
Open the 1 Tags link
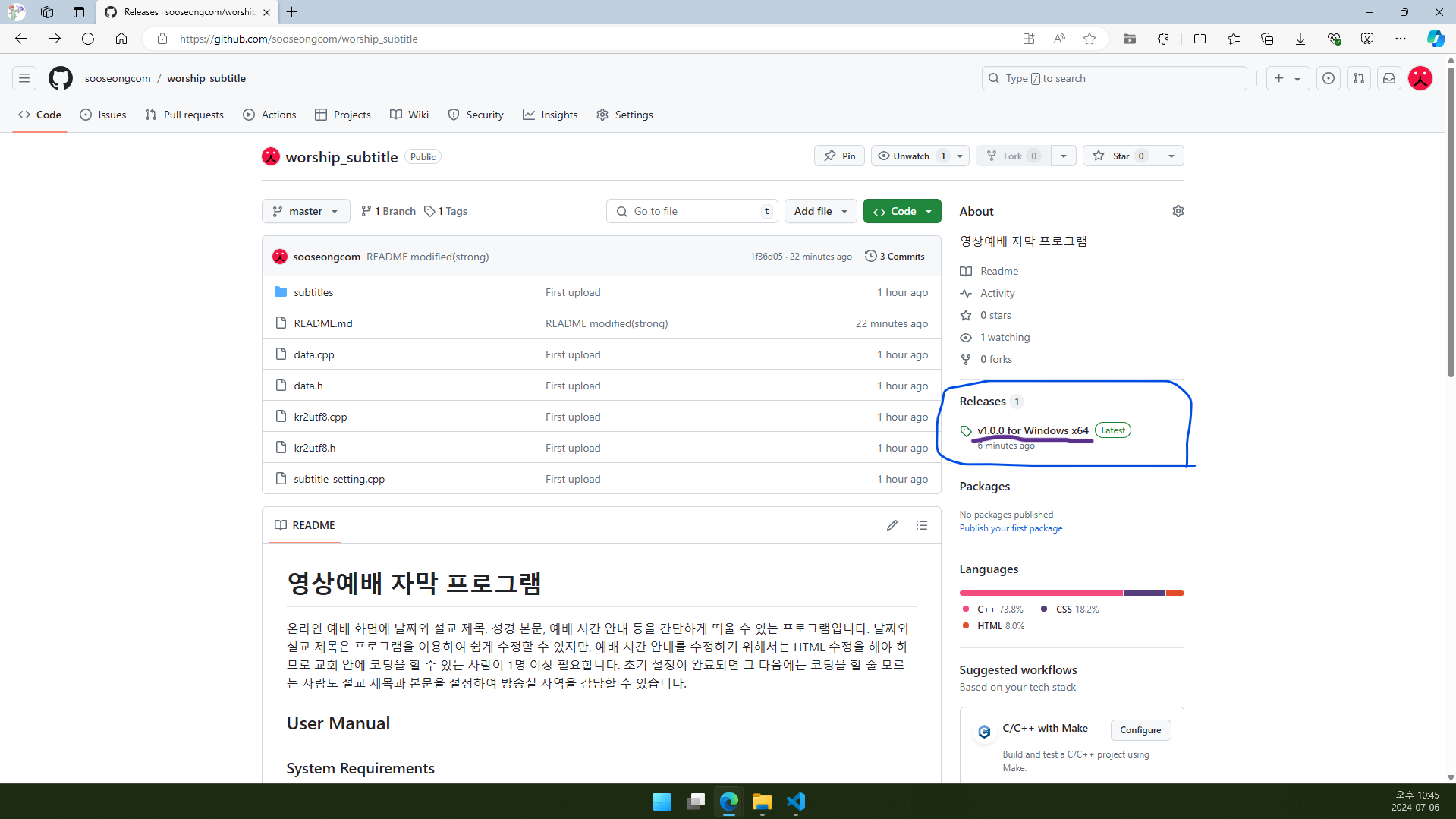(x=446, y=211)
